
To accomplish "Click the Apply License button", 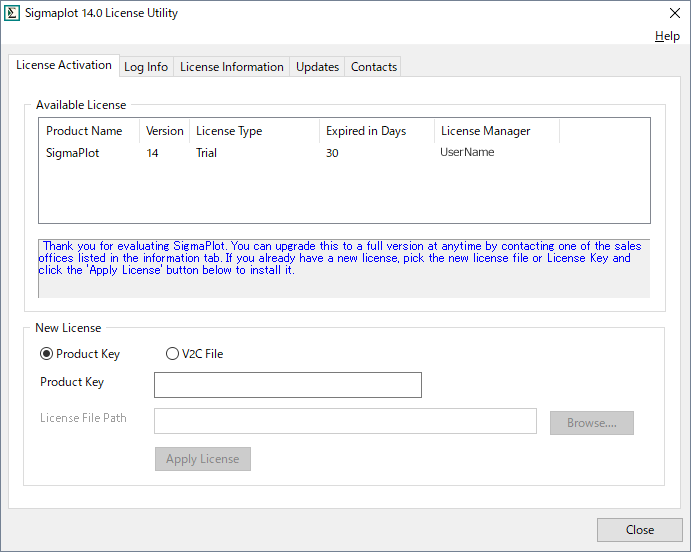I will (202, 459).
